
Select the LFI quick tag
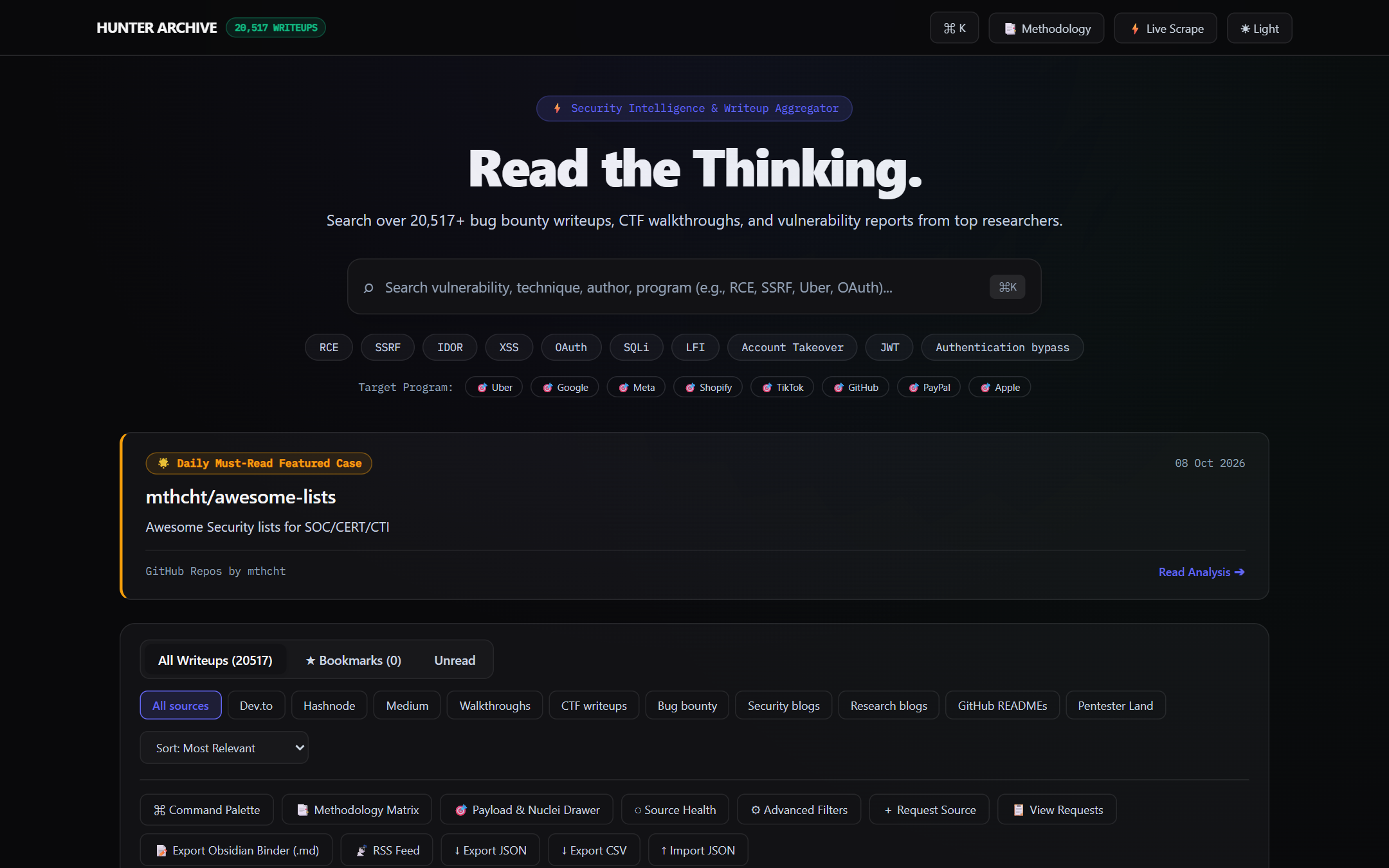click(x=695, y=347)
